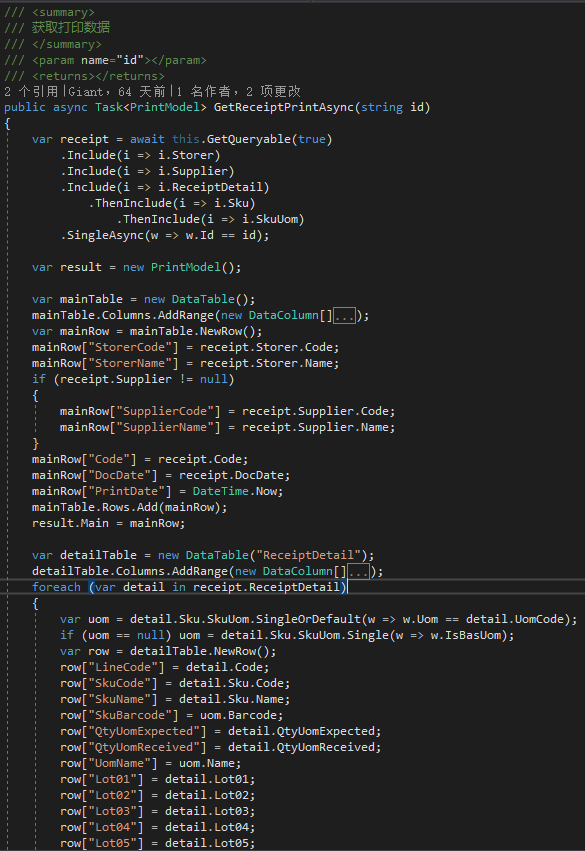Click the "Lot03" row key string
Screen dimensions: 585x851
pos(116,811)
